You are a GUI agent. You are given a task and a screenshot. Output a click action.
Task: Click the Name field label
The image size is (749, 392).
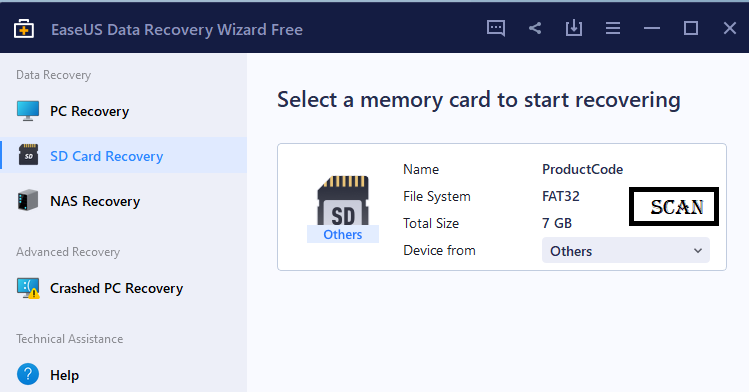click(421, 170)
